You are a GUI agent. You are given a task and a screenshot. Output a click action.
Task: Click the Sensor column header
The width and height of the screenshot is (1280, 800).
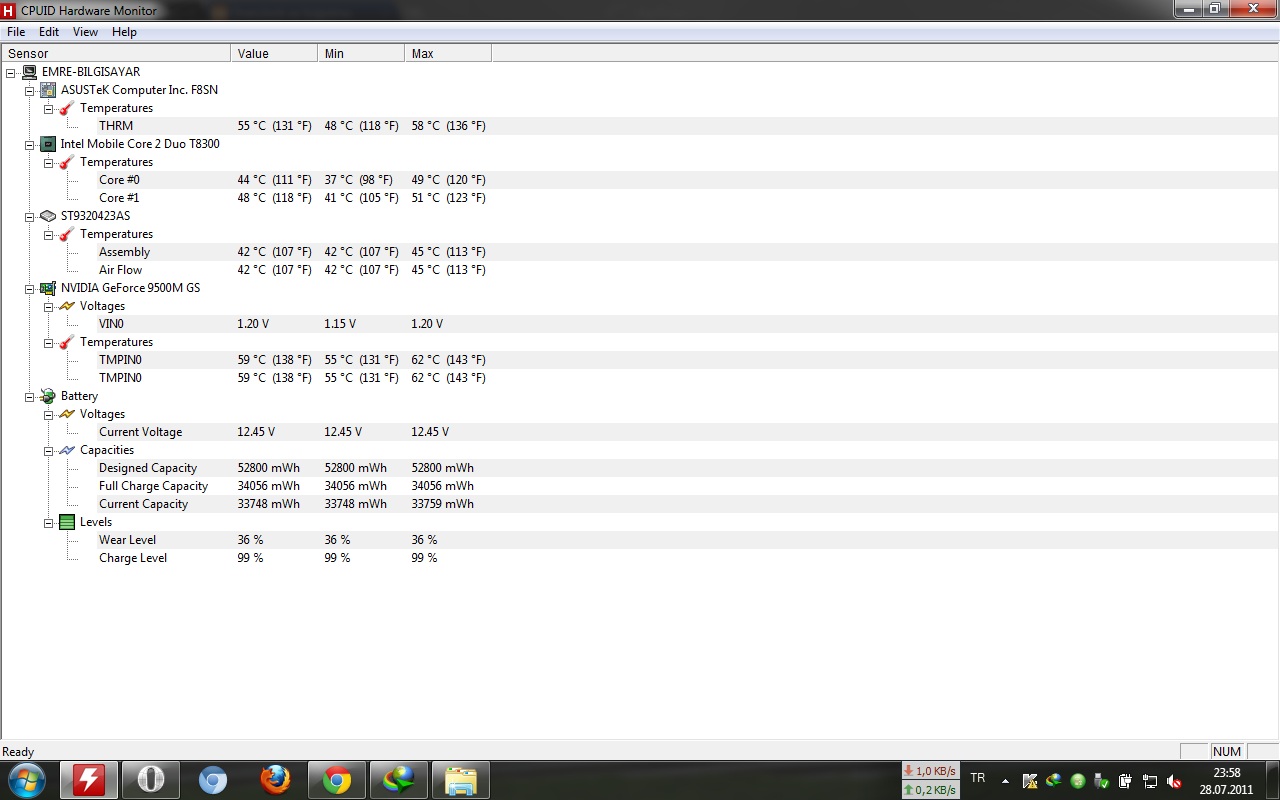116,53
